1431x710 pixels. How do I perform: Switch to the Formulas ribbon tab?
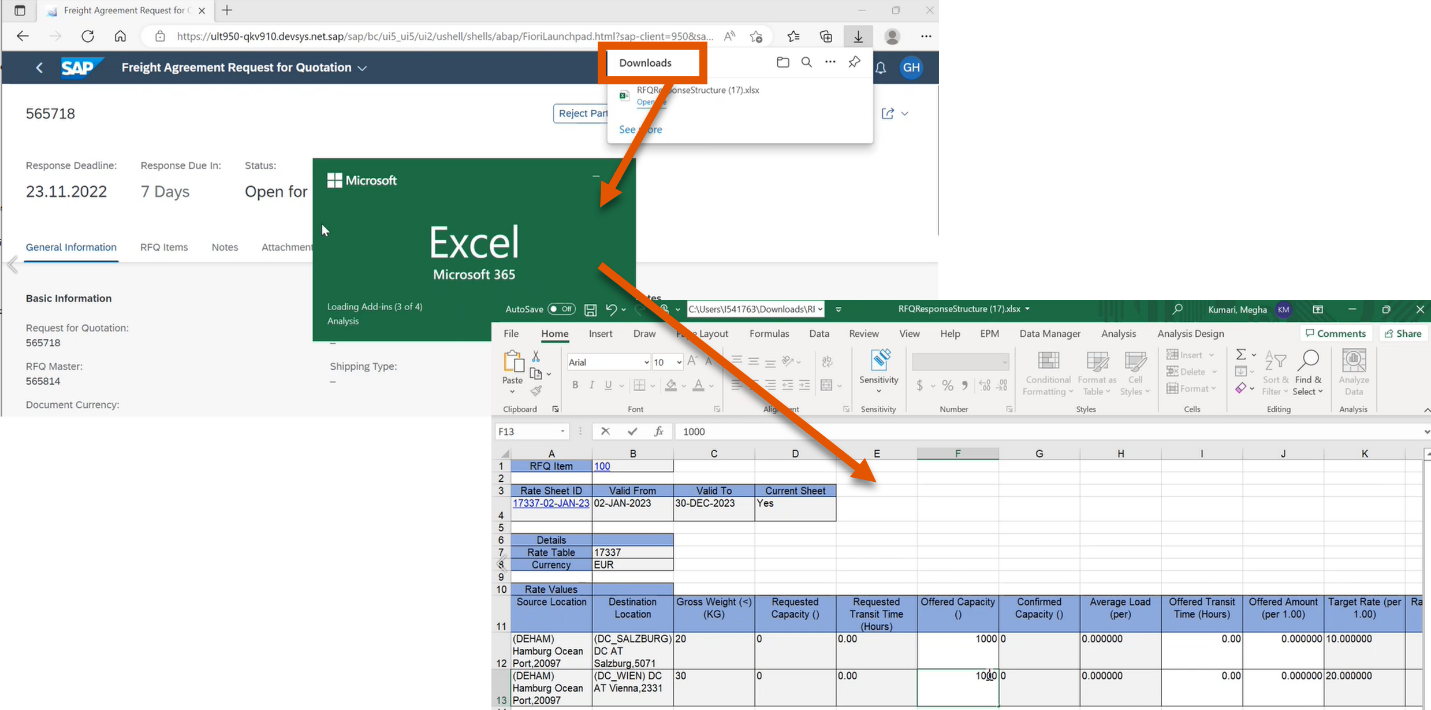point(769,334)
